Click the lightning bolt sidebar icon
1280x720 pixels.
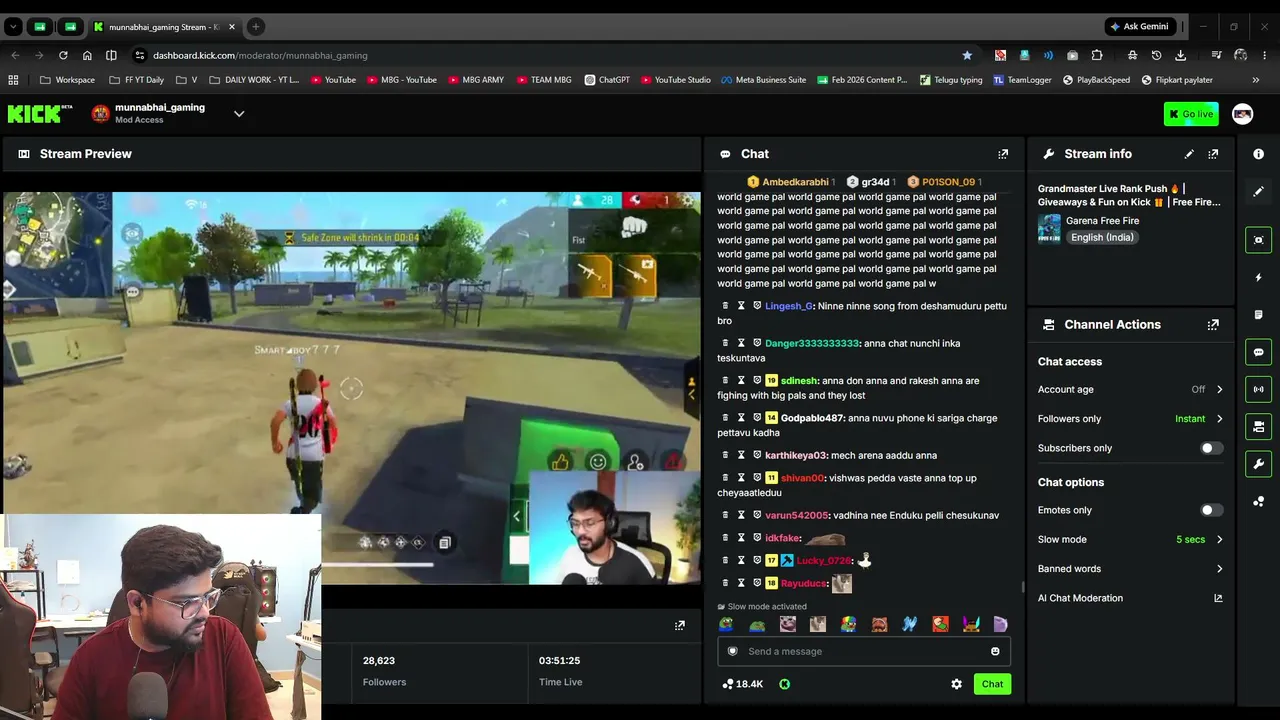click(1259, 277)
